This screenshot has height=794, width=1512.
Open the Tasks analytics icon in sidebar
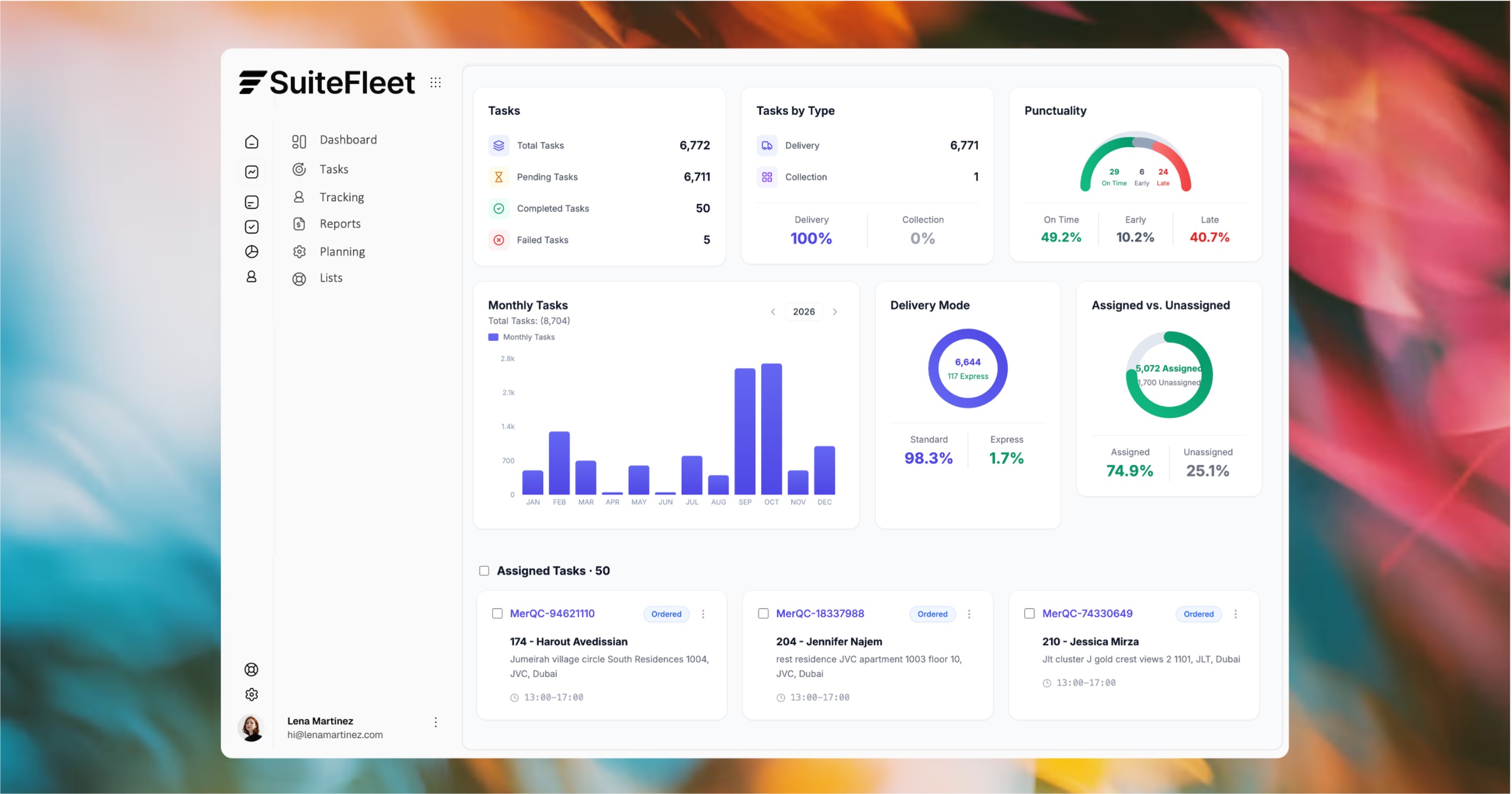(x=251, y=171)
